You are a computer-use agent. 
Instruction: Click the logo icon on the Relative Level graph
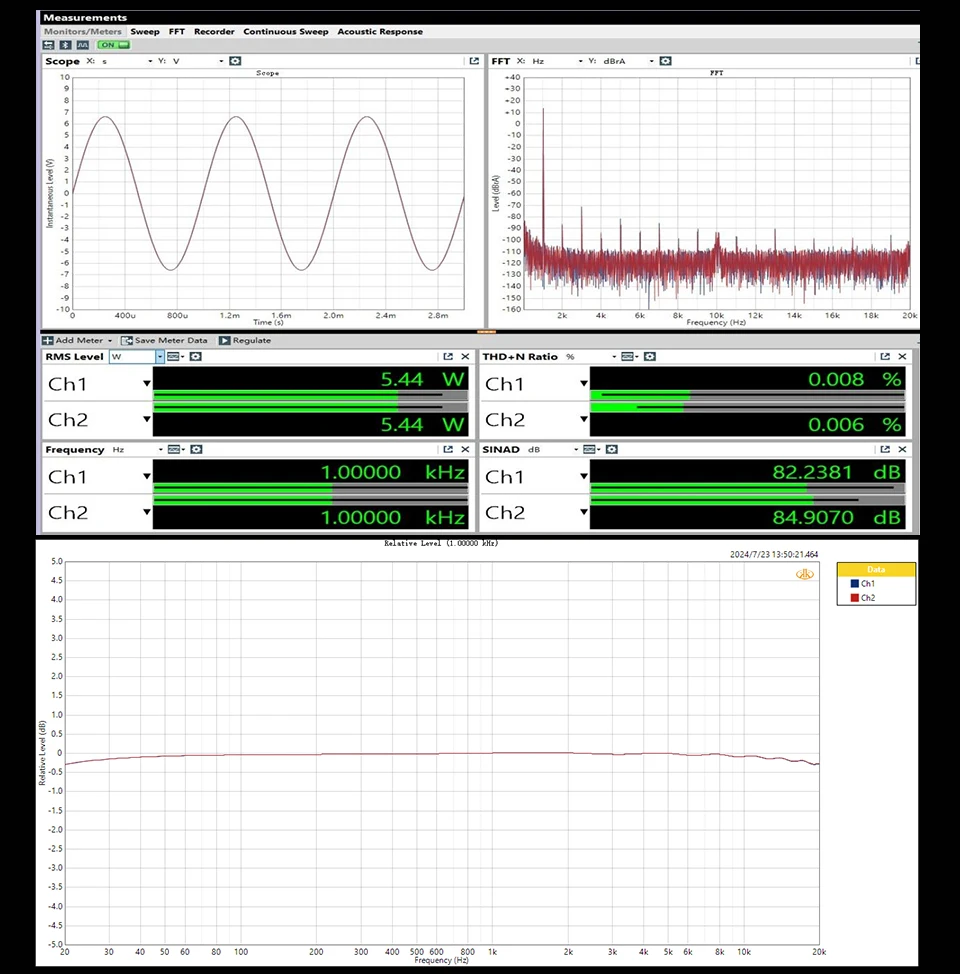[x=805, y=574]
